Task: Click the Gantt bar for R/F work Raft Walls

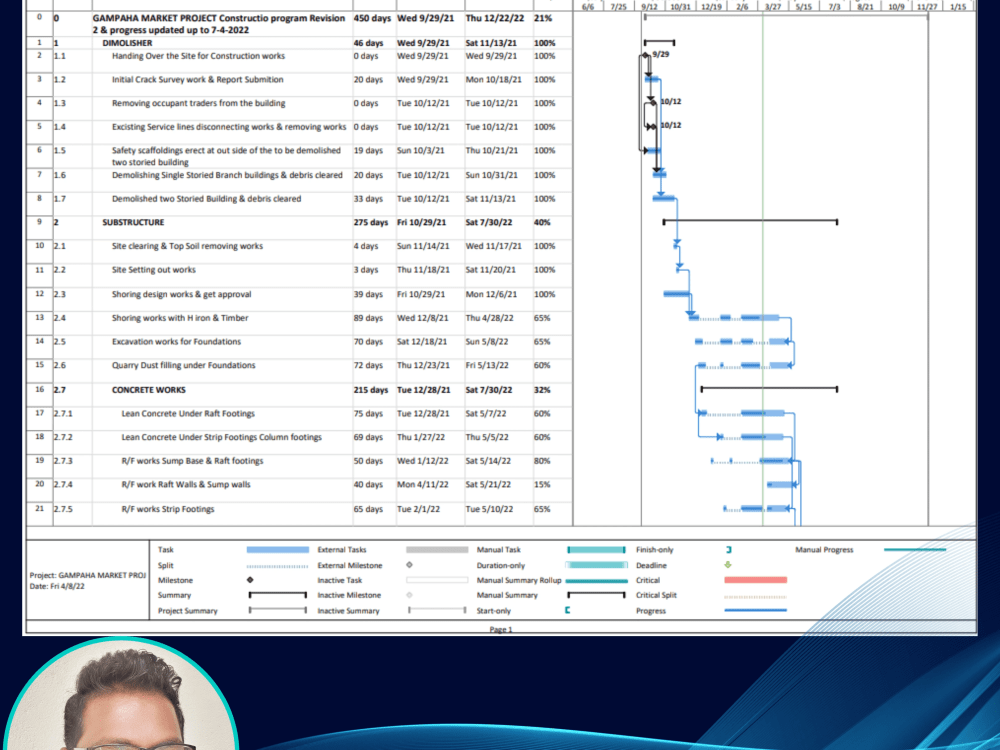Action: [779, 485]
